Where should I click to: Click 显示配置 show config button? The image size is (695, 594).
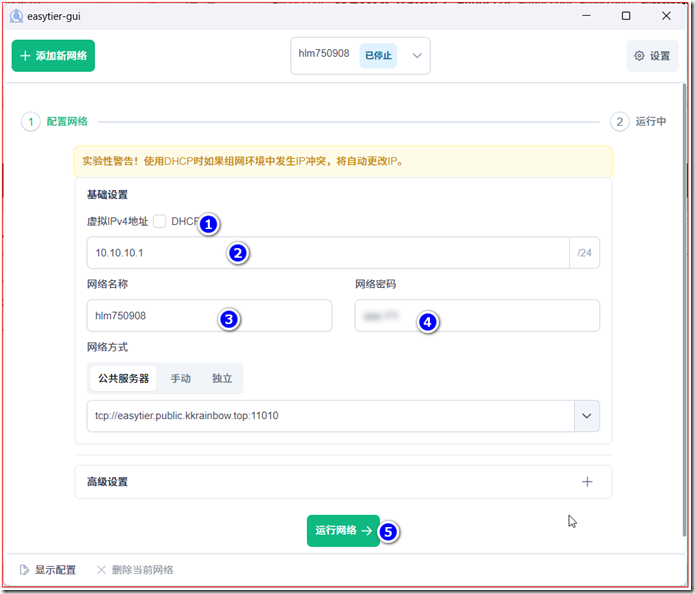point(48,570)
